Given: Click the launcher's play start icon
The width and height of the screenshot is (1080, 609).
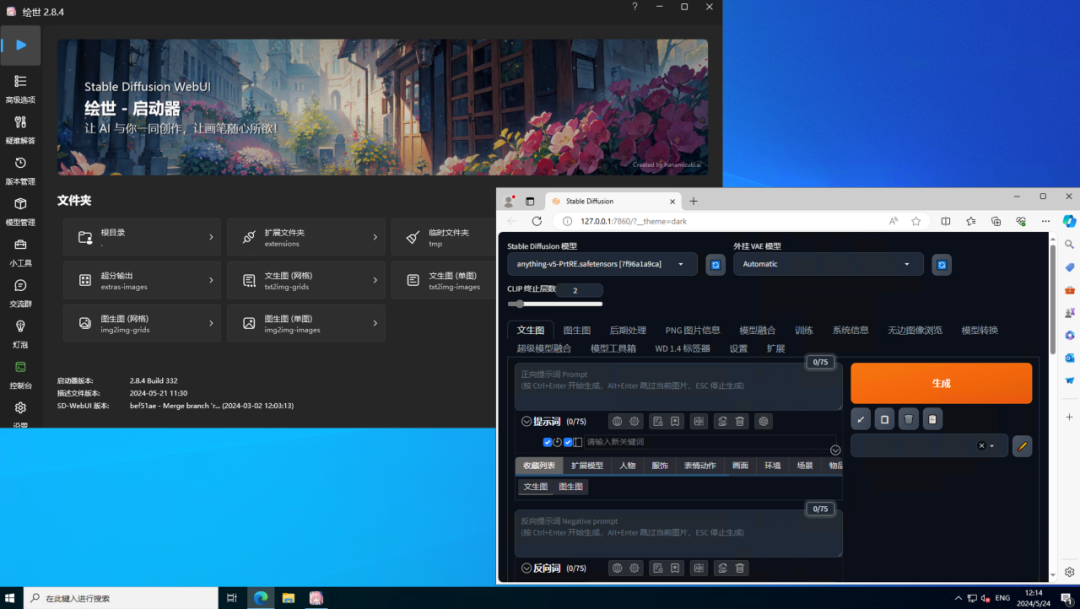Looking at the screenshot, I should click(x=21, y=45).
